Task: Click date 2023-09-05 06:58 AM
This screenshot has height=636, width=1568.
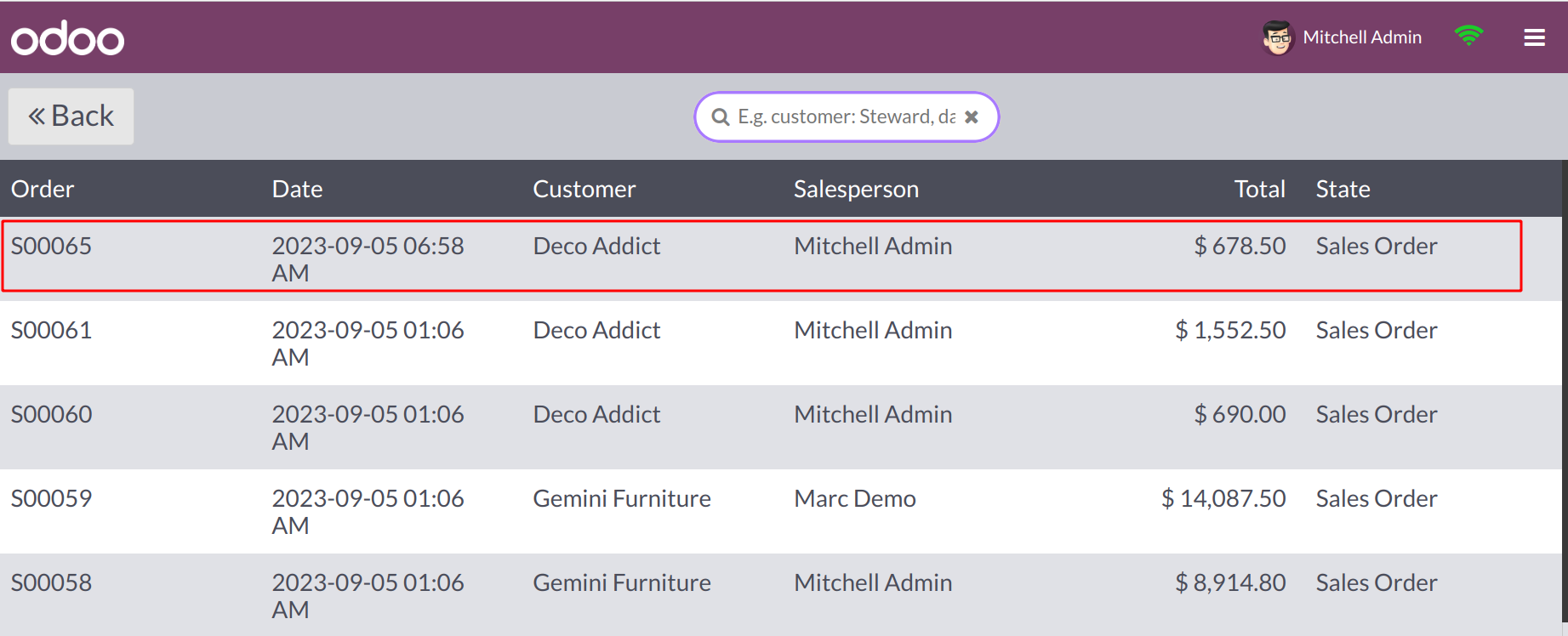Action: 368,259
